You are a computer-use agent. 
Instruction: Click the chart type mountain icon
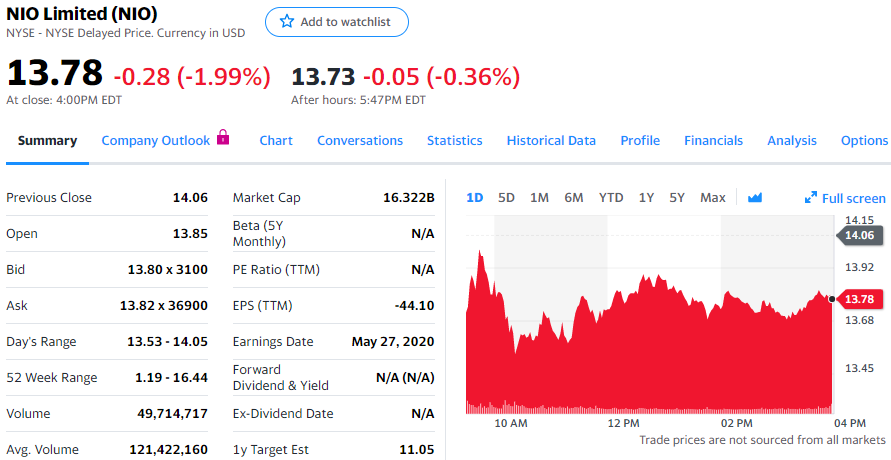click(x=755, y=198)
